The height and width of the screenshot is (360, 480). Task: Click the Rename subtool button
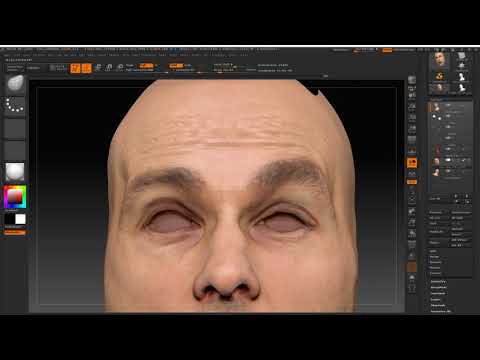[438, 212]
